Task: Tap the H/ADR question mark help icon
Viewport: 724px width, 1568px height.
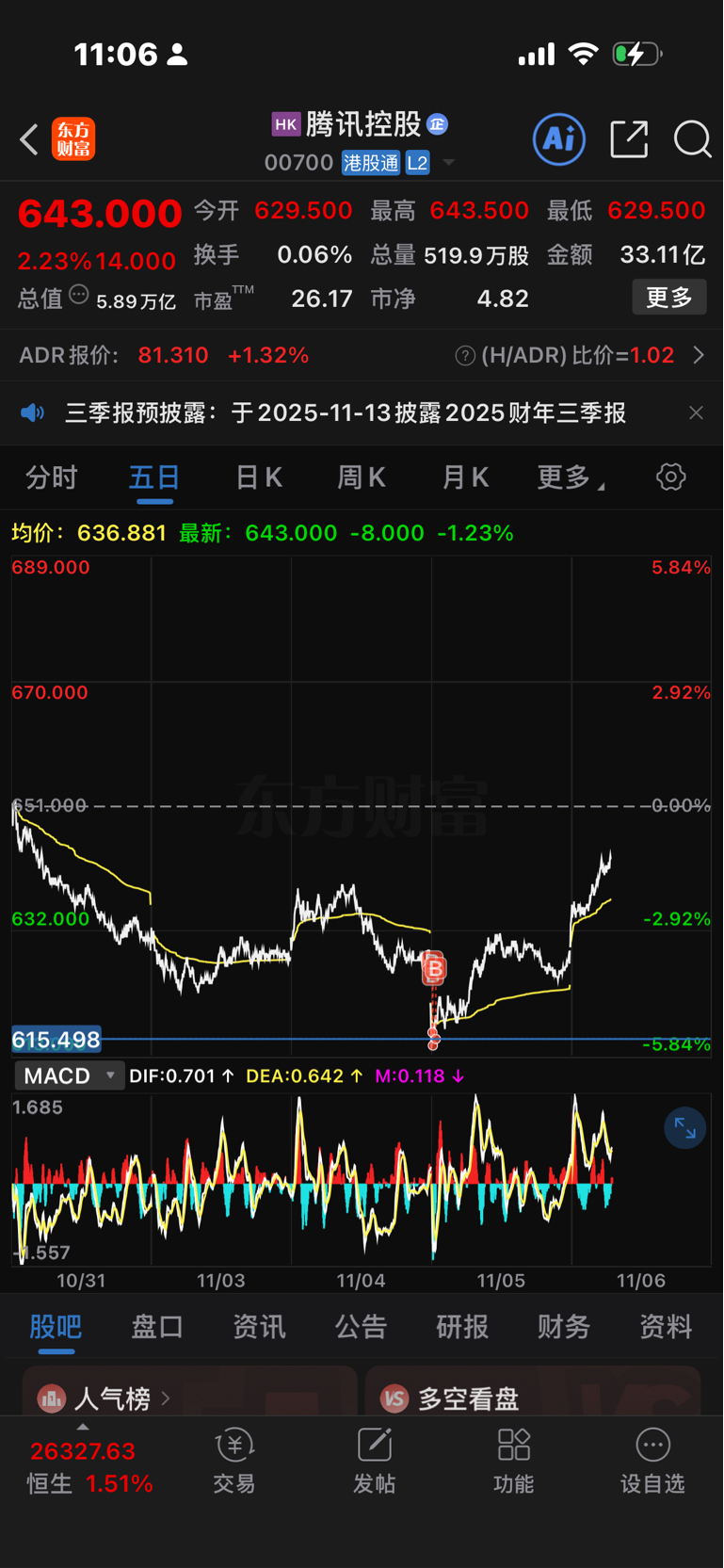Action: [x=465, y=356]
